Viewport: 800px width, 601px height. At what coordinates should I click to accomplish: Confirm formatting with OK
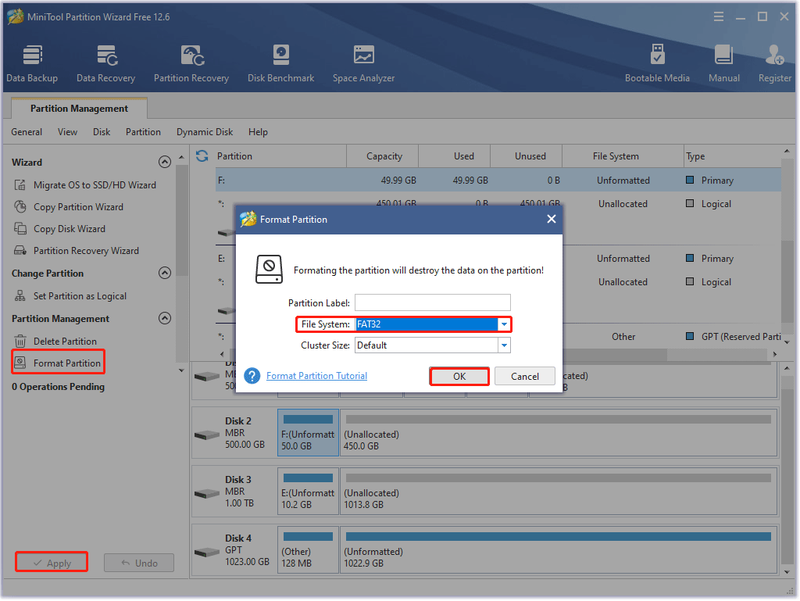(459, 376)
